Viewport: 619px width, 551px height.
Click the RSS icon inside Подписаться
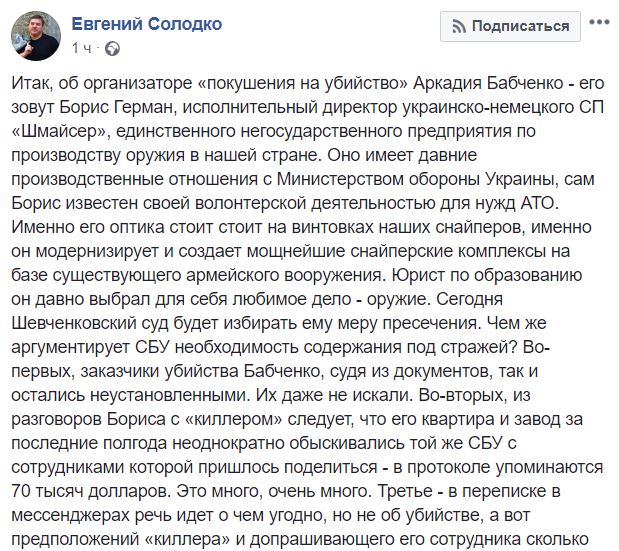point(459,26)
